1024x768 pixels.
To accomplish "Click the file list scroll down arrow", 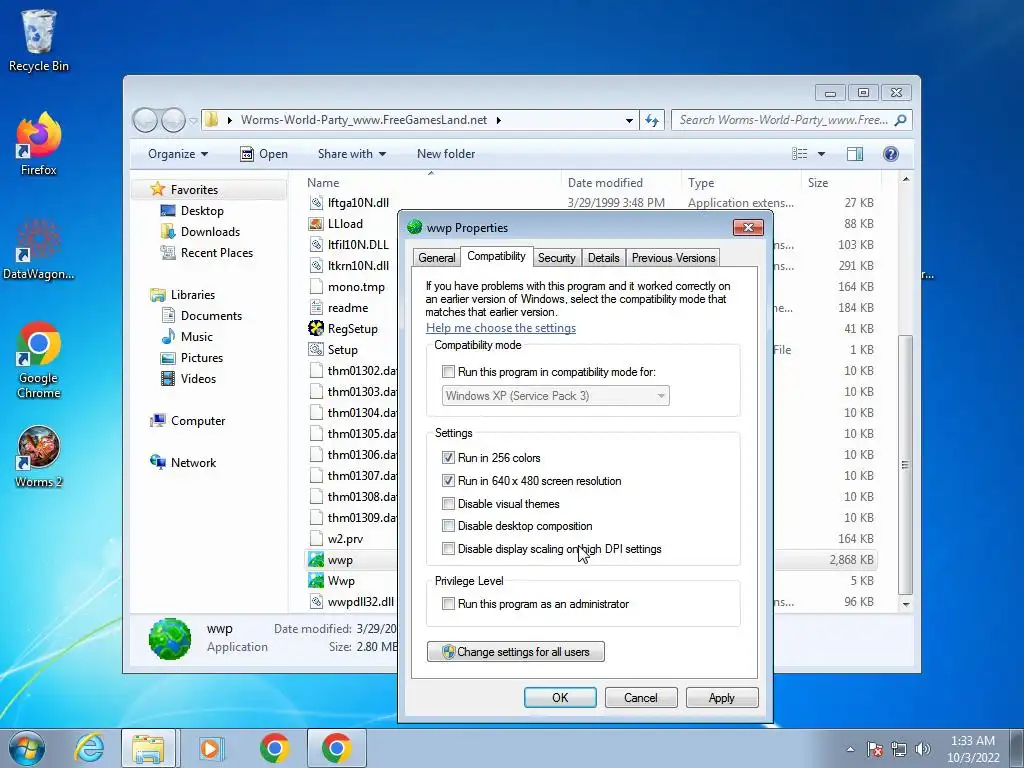I will 906,604.
